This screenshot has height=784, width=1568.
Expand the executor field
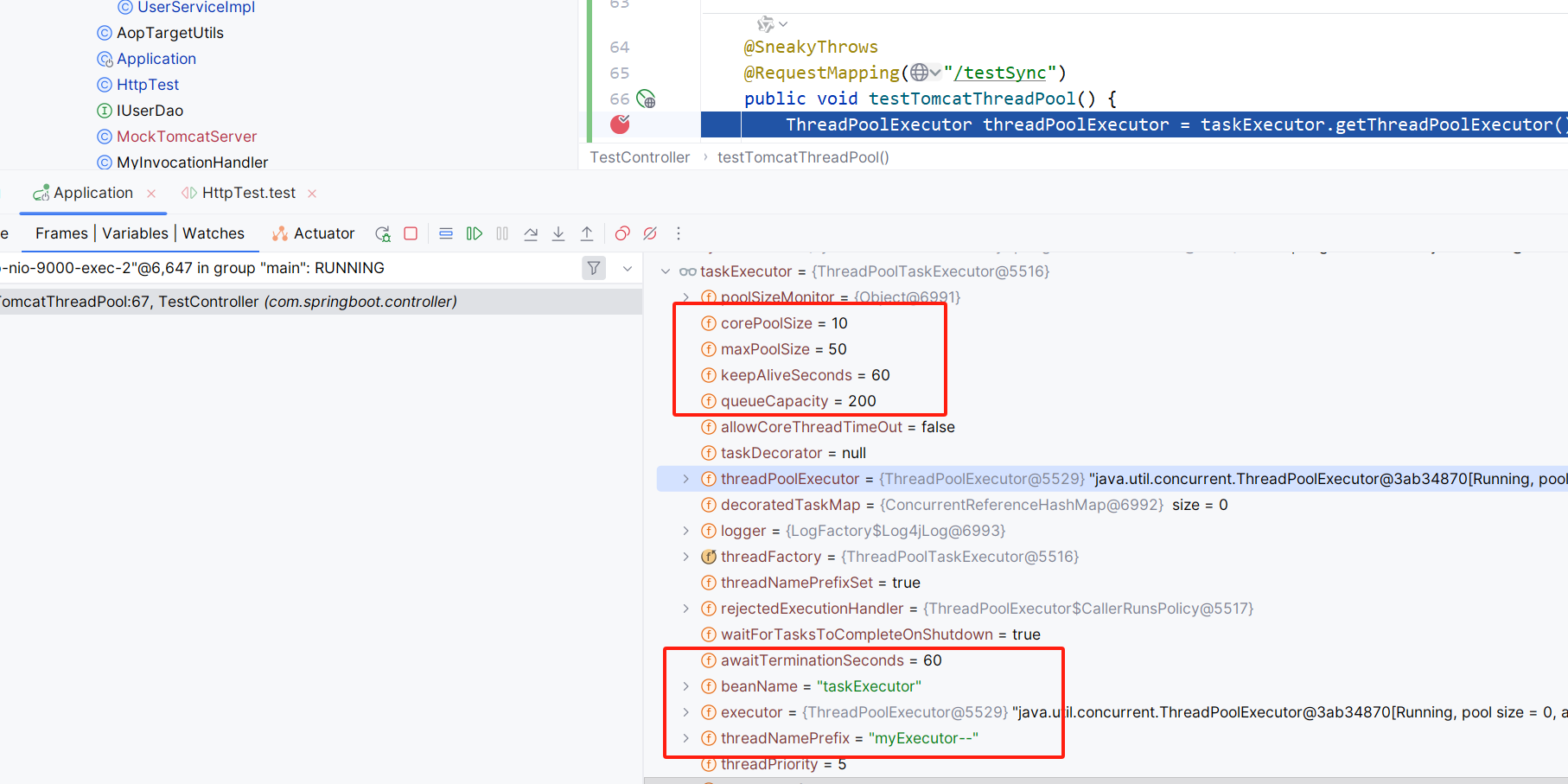(x=686, y=712)
